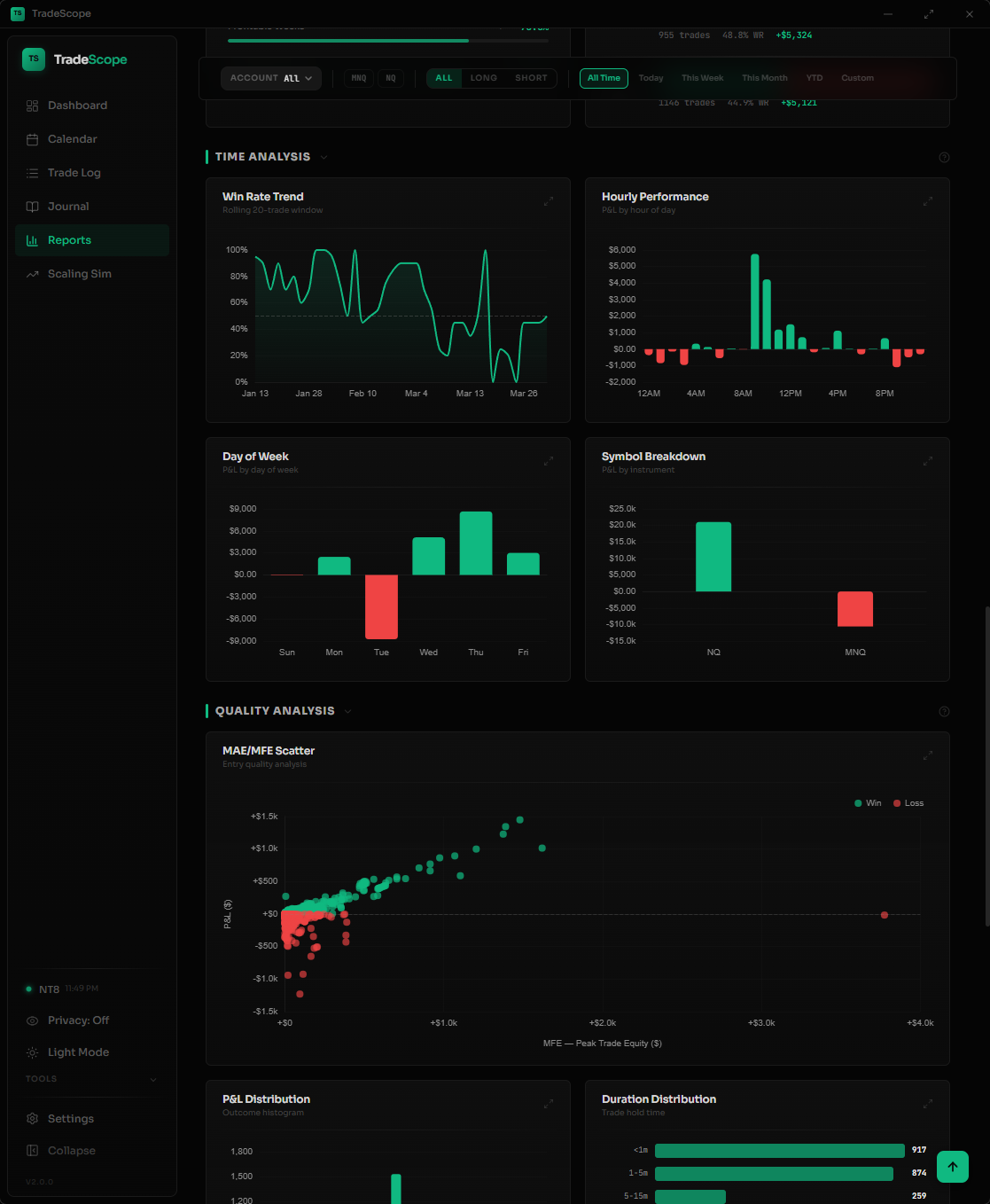This screenshot has height=1204, width=990.
Task: Click the TradeScope logo icon
Action: pyautogui.click(x=33, y=59)
